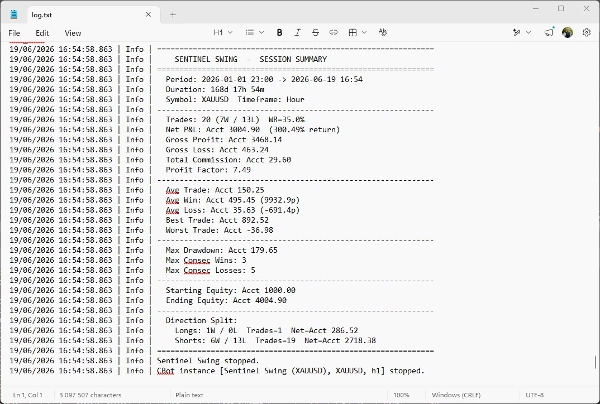Click the Total Commission line
Screen dimensions: 600x404
[228, 160]
